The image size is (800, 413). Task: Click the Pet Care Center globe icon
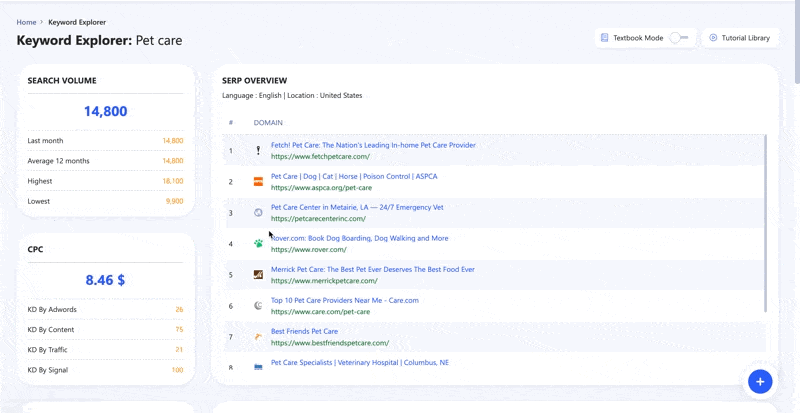[259, 213]
